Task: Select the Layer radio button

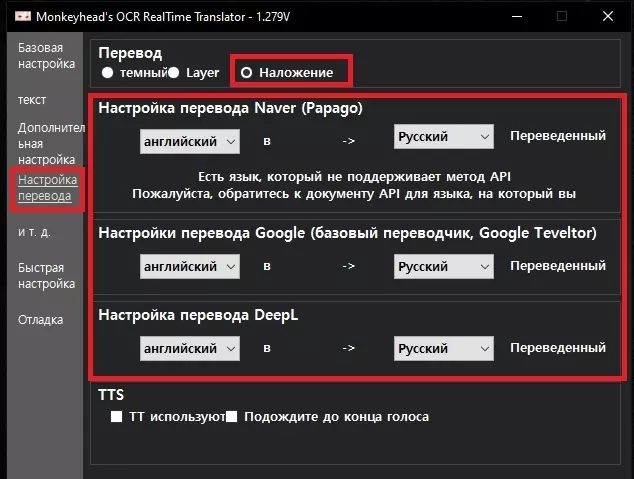Action: (173, 73)
